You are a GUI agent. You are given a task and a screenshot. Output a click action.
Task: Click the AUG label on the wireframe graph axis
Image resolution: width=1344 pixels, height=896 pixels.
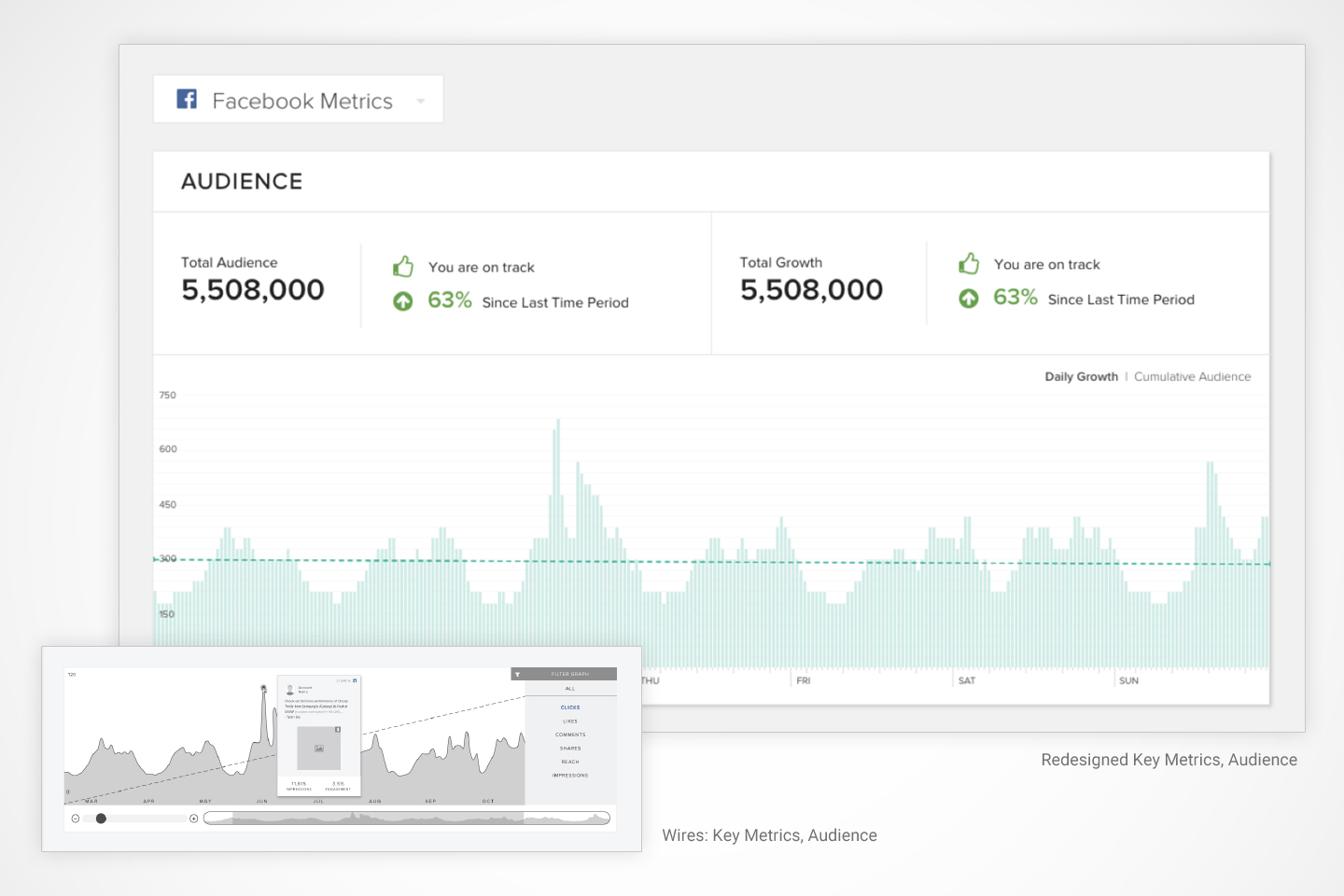click(x=375, y=801)
